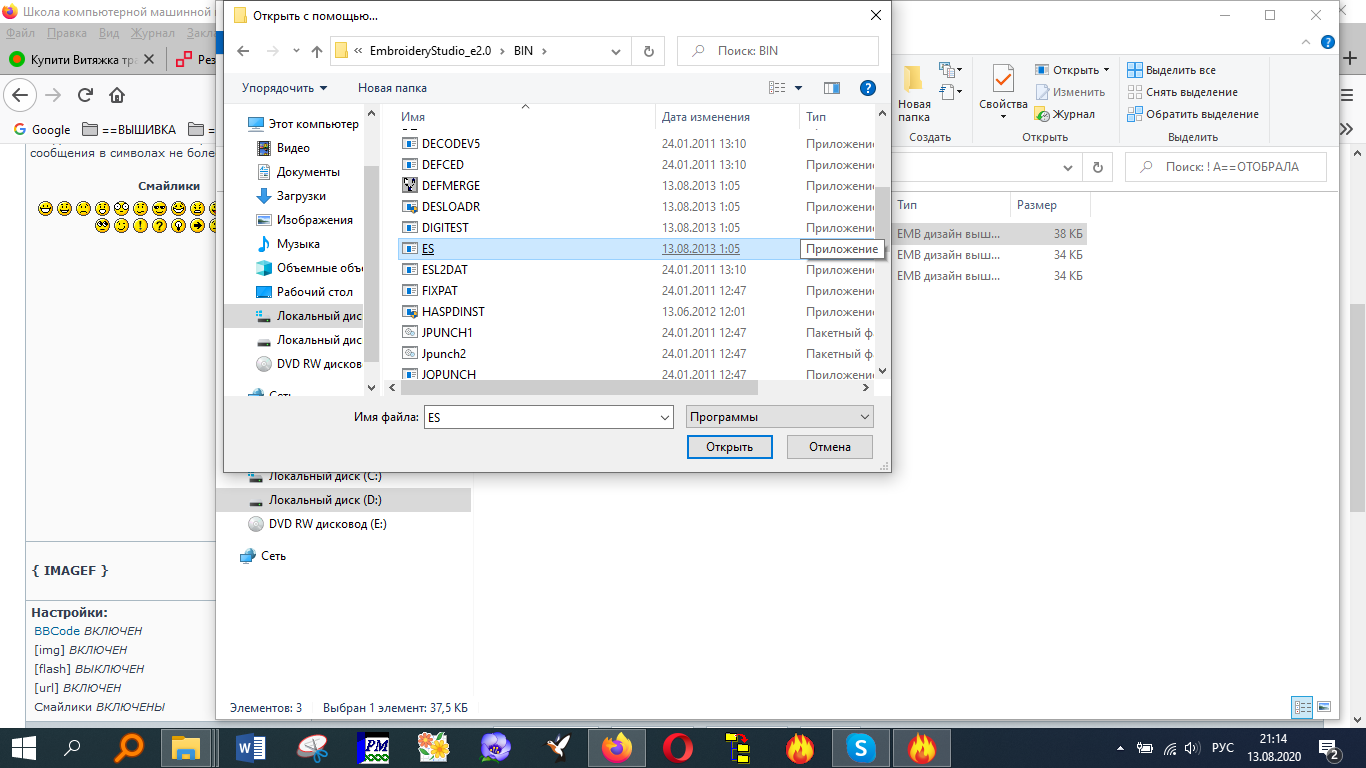Open the BBCode link on the page

tap(57, 631)
